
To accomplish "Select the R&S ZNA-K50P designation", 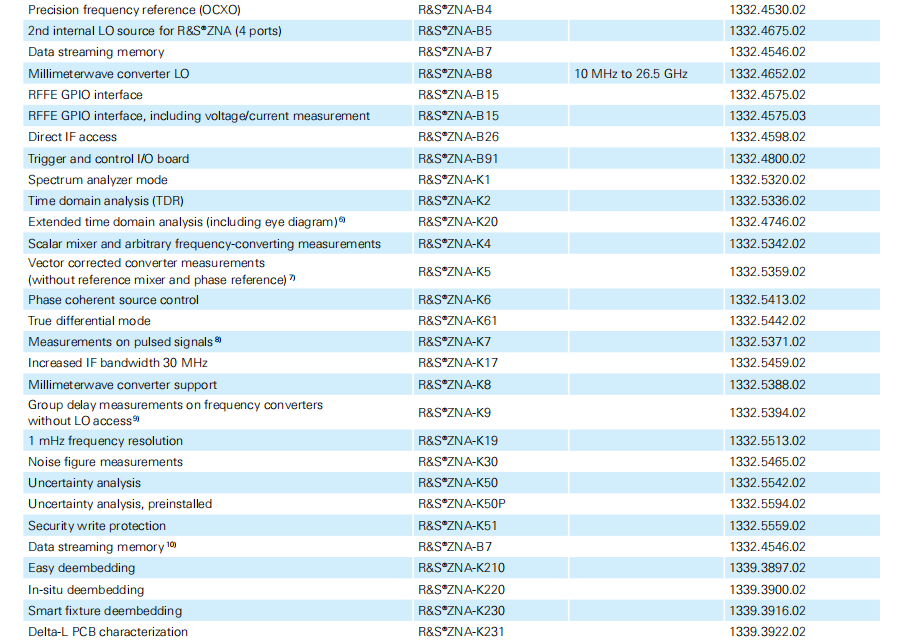I will click(x=462, y=504).
